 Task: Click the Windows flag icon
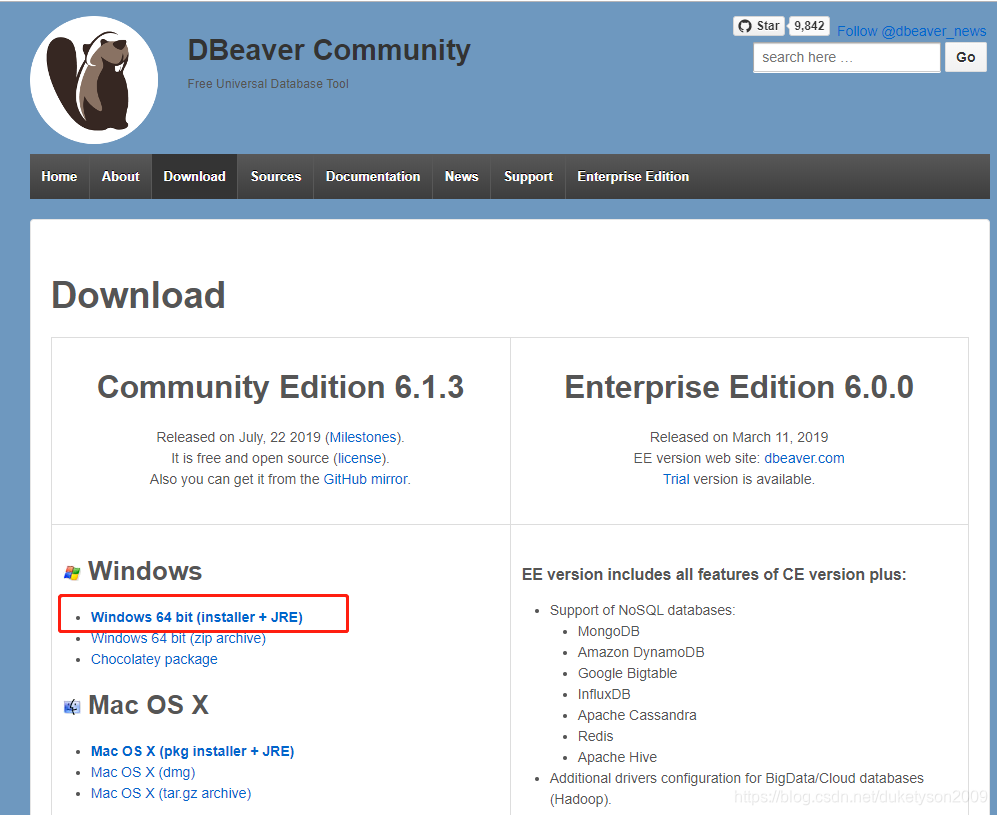pyautogui.click(x=72, y=573)
